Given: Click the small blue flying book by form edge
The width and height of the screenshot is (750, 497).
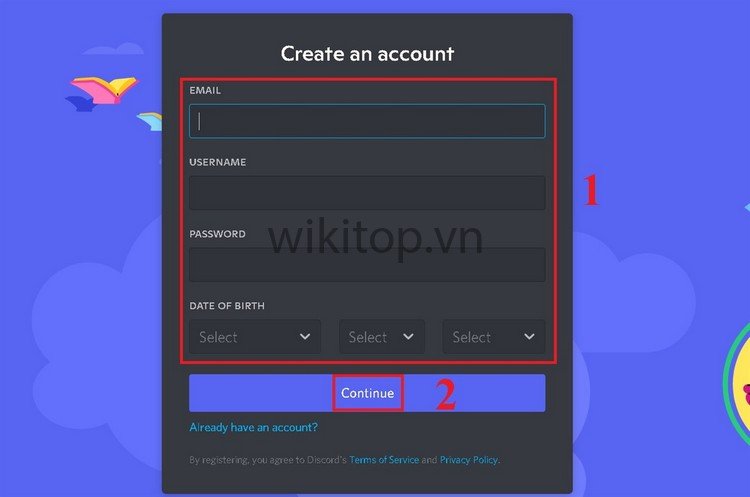Looking at the screenshot, I should point(150,121).
